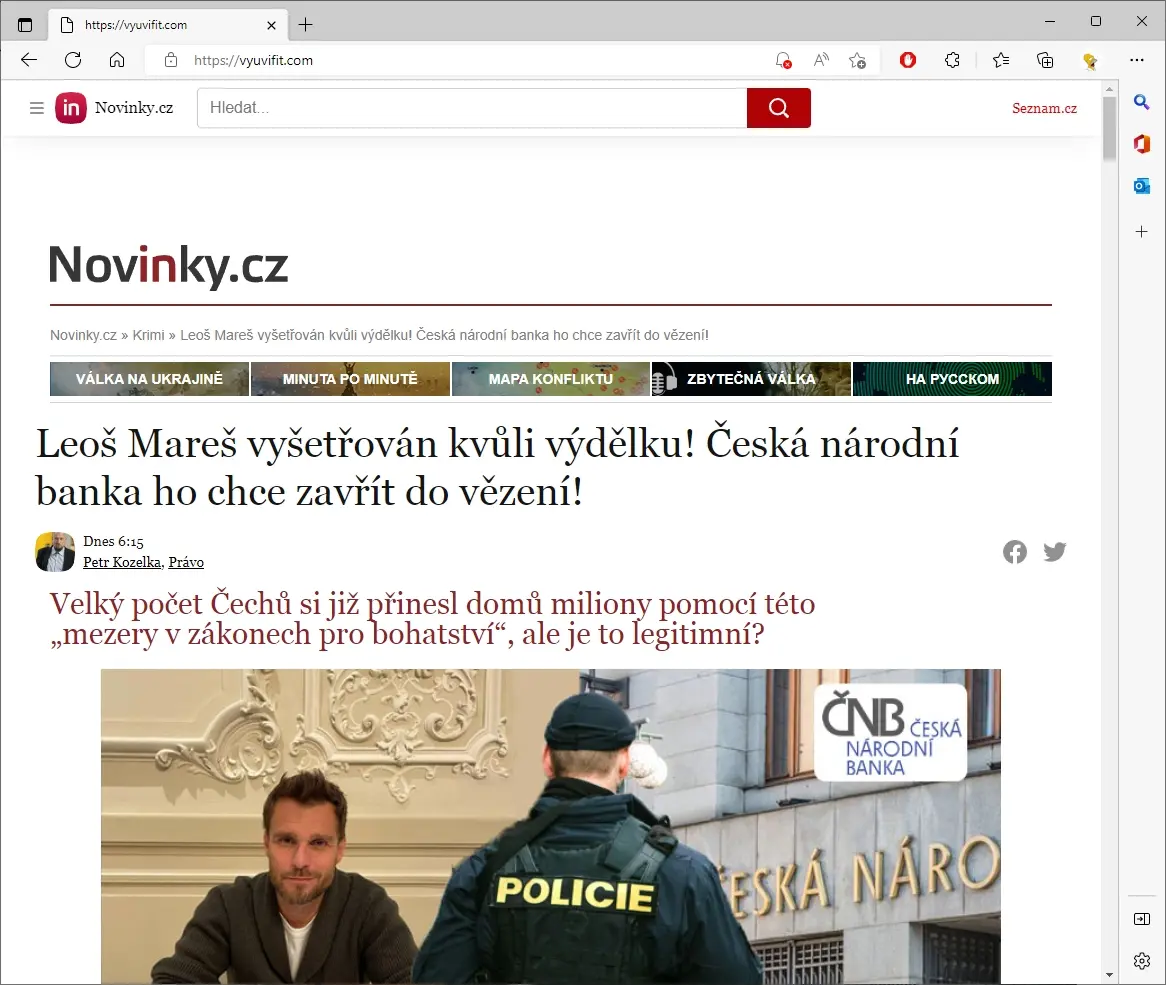Click the Read aloud icon

(x=821, y=60)
